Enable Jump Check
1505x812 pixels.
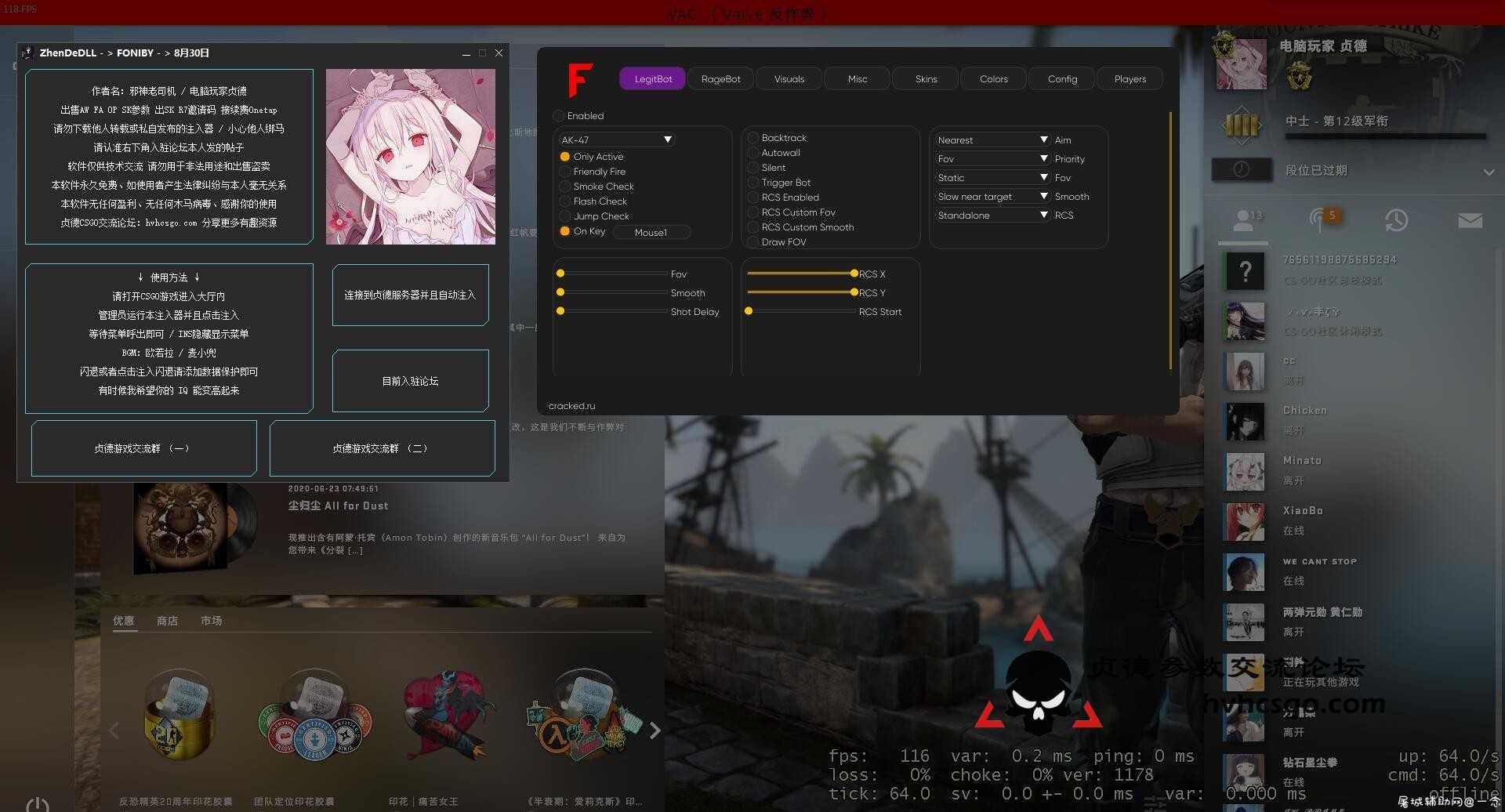(x=564, y=216)
